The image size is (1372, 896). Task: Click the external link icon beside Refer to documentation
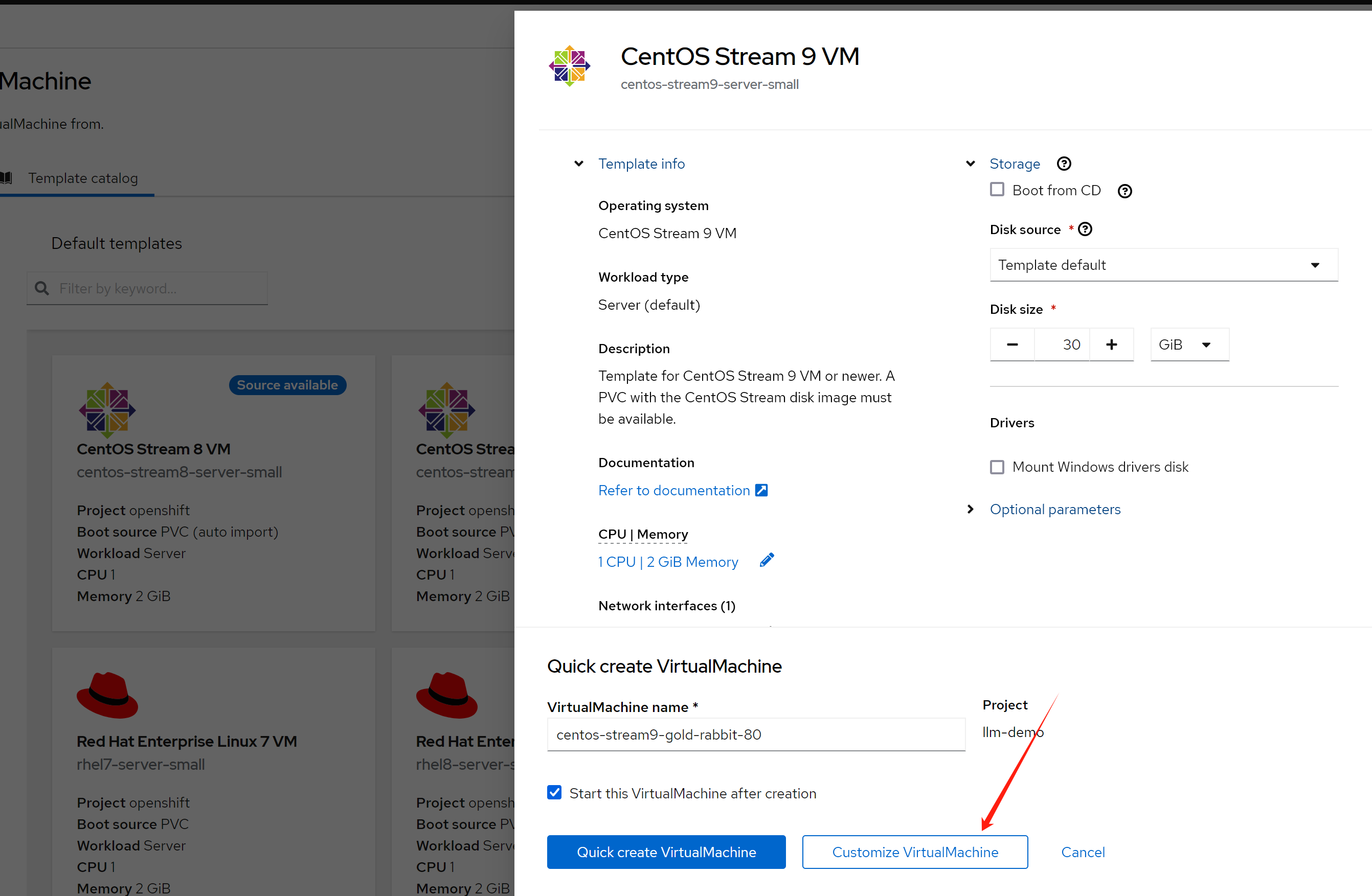point(761,490)
